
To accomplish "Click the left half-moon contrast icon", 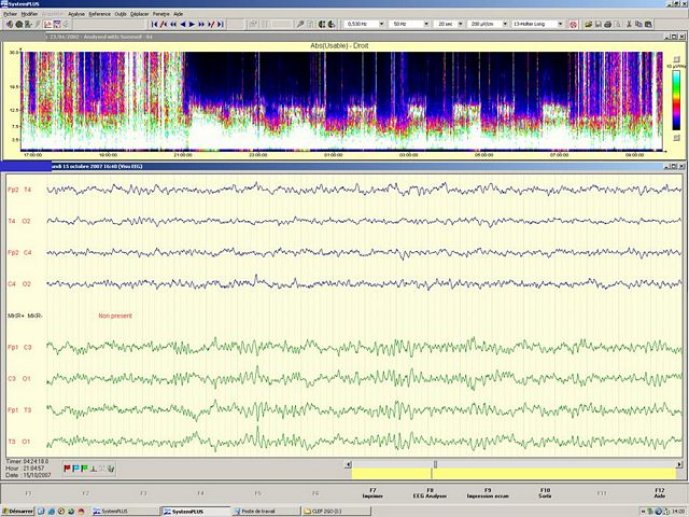I will click(322, 24).
